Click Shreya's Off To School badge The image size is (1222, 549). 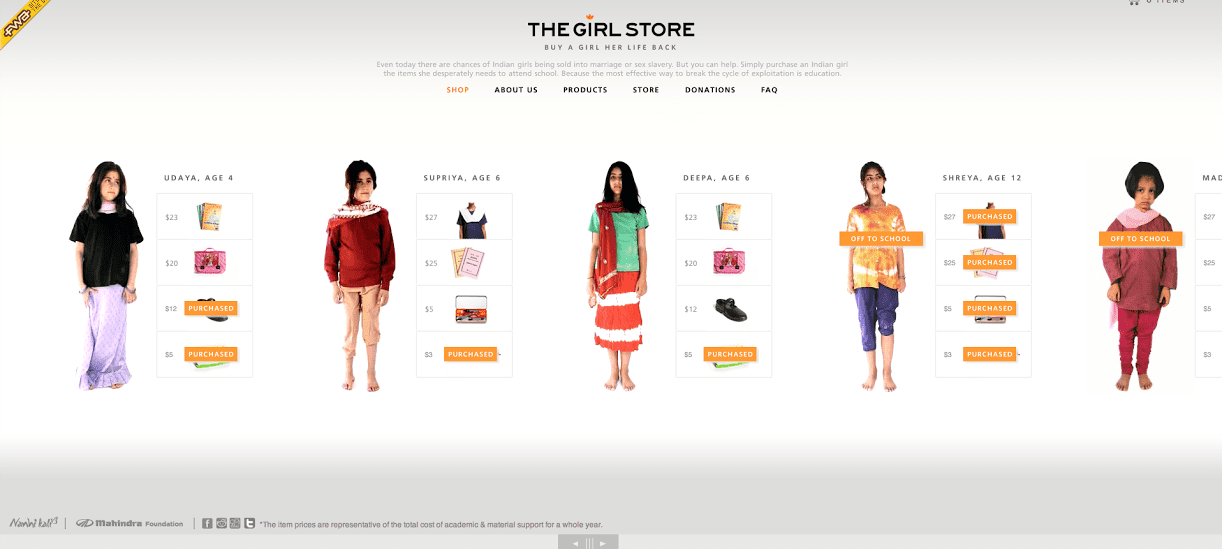point(881,239)
